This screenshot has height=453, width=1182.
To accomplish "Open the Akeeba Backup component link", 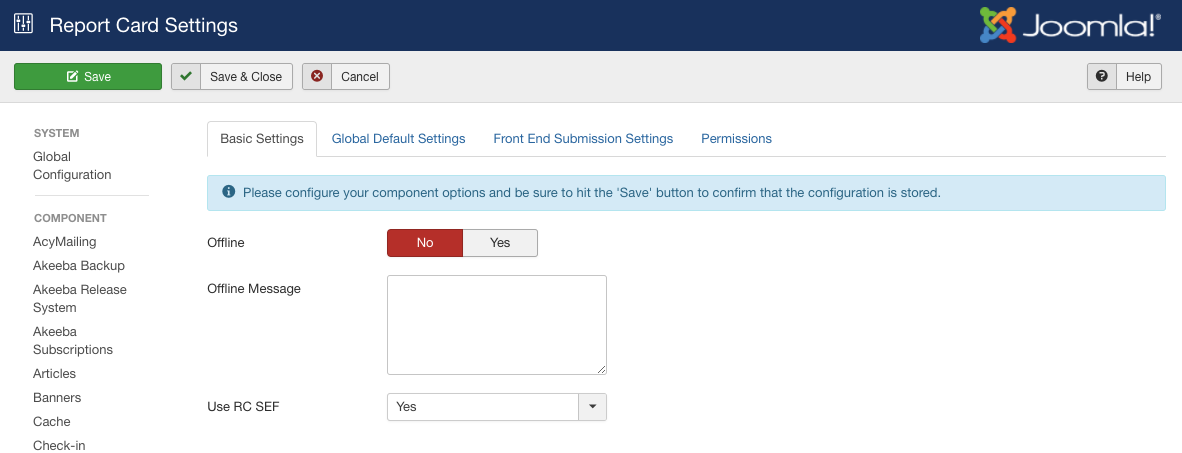I will pos(79,265).
